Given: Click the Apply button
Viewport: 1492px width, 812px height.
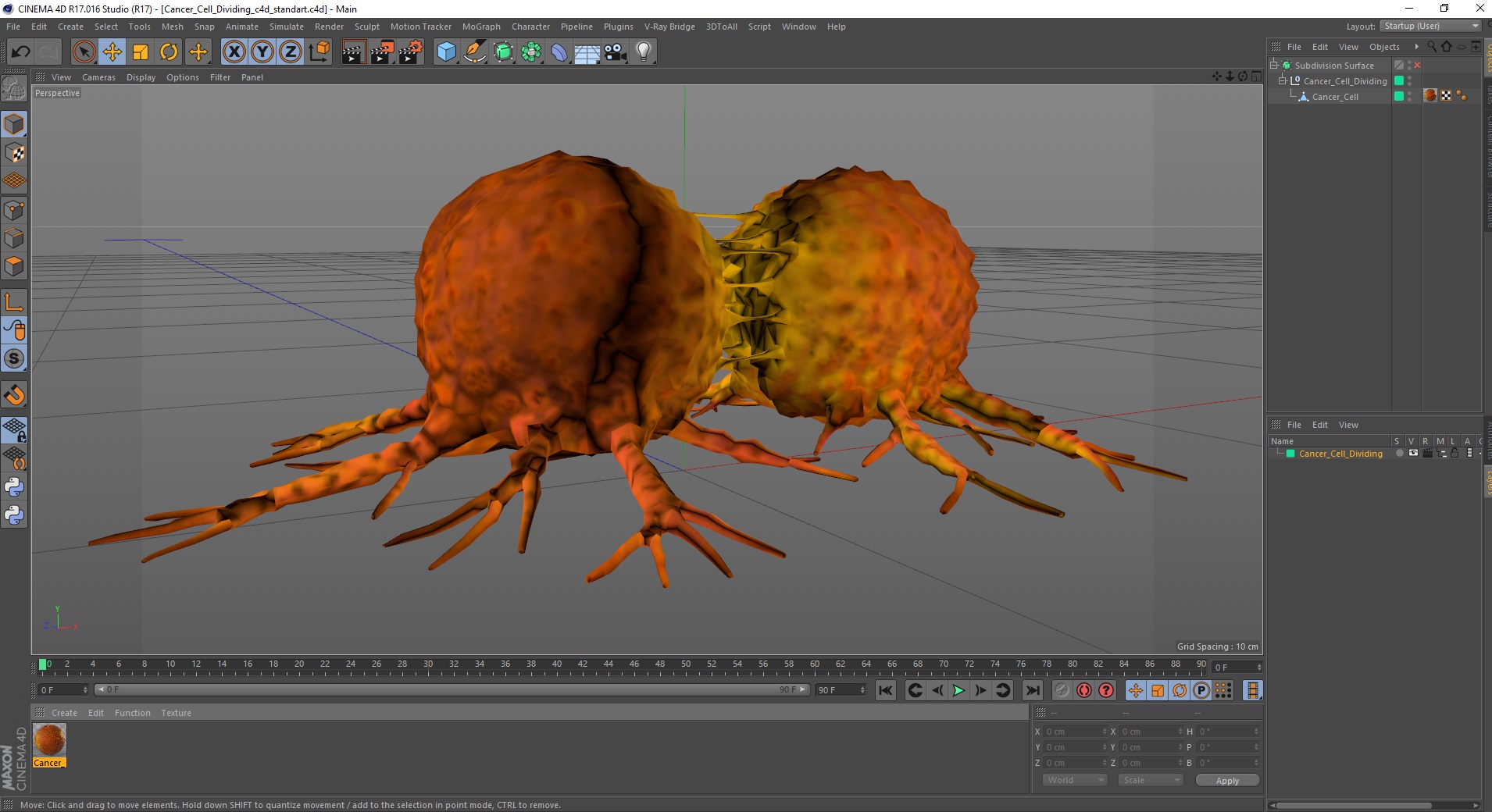Looking at the screenshot, I should (1227, 780).
